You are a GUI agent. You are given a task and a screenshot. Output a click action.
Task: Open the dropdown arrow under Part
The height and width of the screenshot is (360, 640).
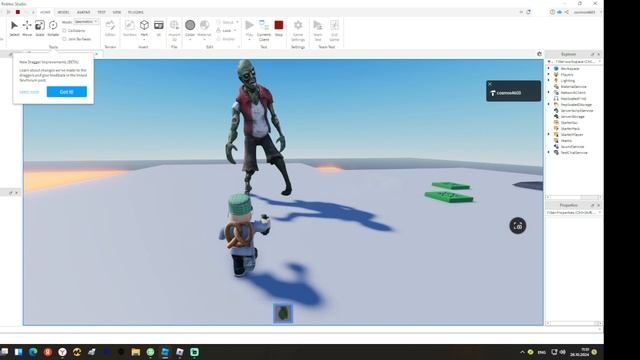(x=144, y=40)
